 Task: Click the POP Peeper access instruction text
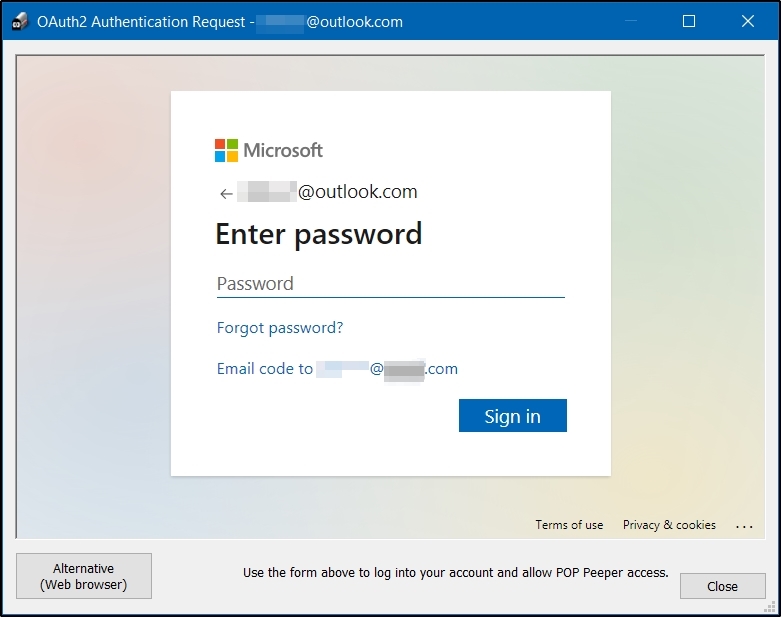tap(455, 573)
